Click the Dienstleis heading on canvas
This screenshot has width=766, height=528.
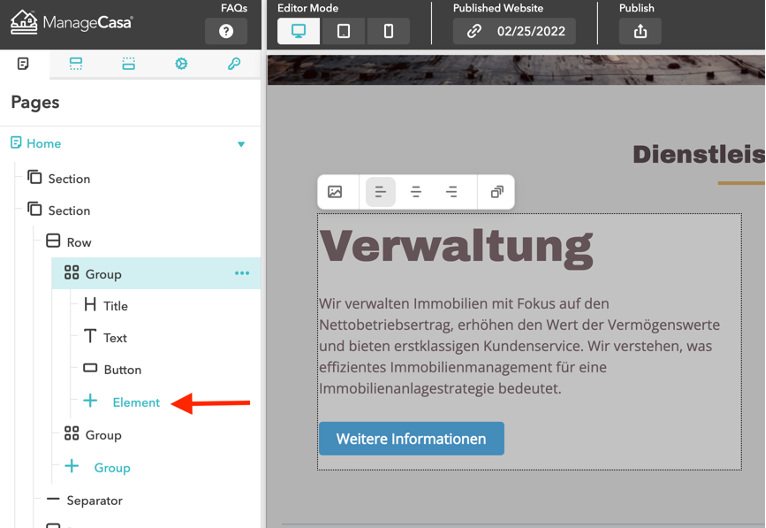699,154
